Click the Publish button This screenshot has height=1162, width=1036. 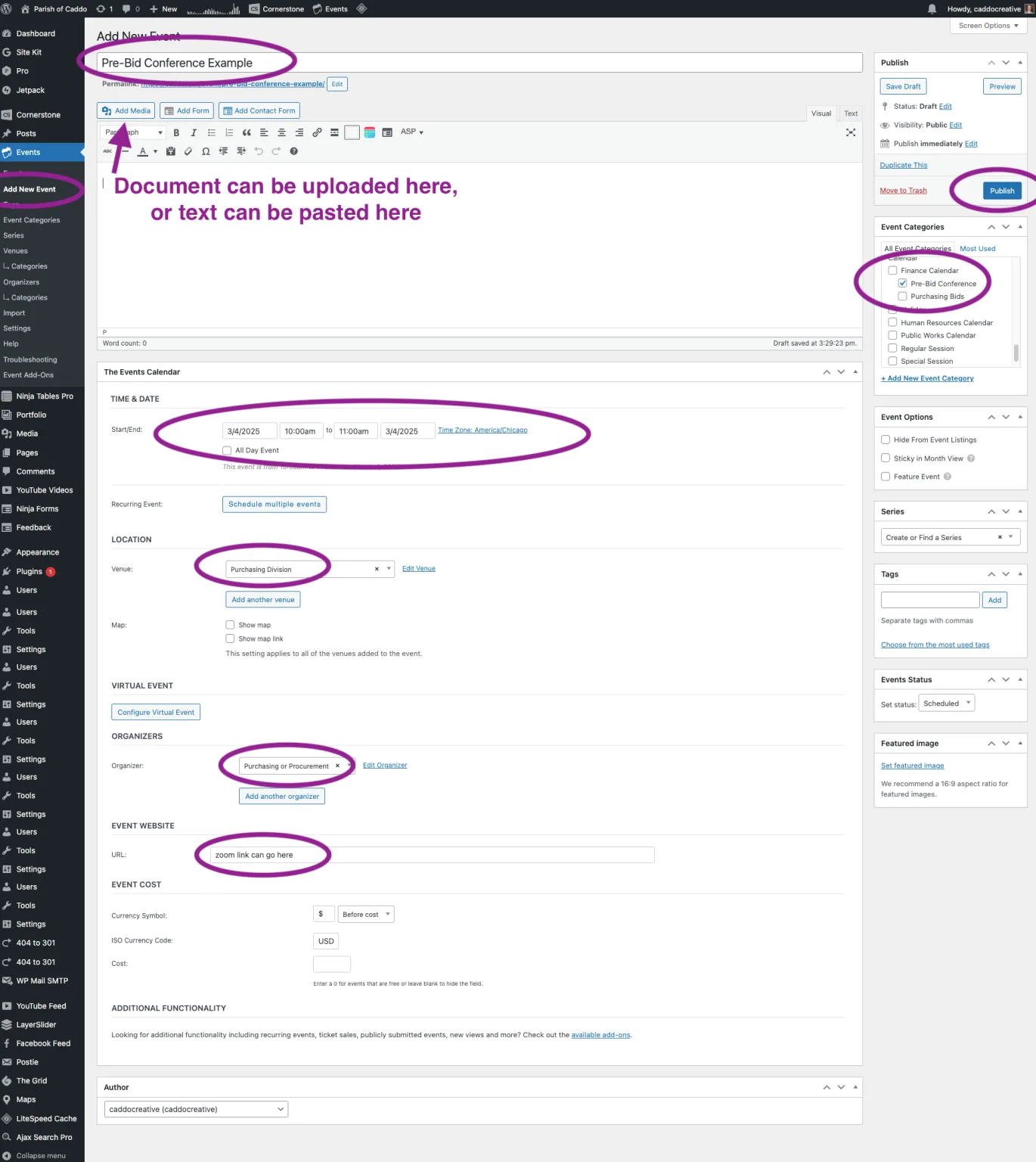pos(1002,191)
